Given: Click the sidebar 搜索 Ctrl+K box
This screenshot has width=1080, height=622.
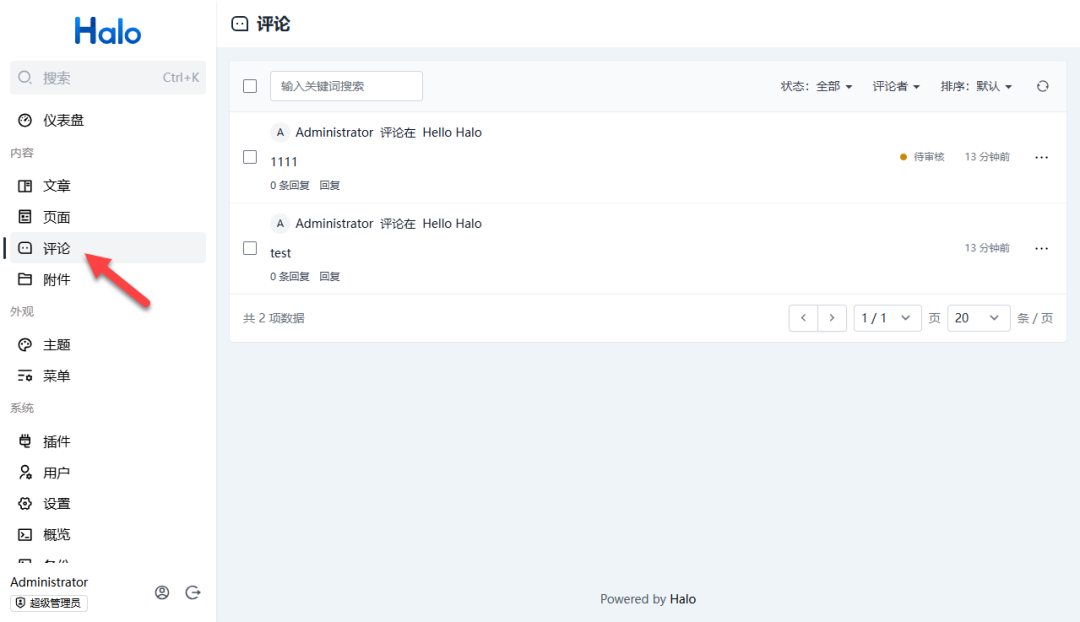Looking at the screenshot, I should (x=107, y=77).
